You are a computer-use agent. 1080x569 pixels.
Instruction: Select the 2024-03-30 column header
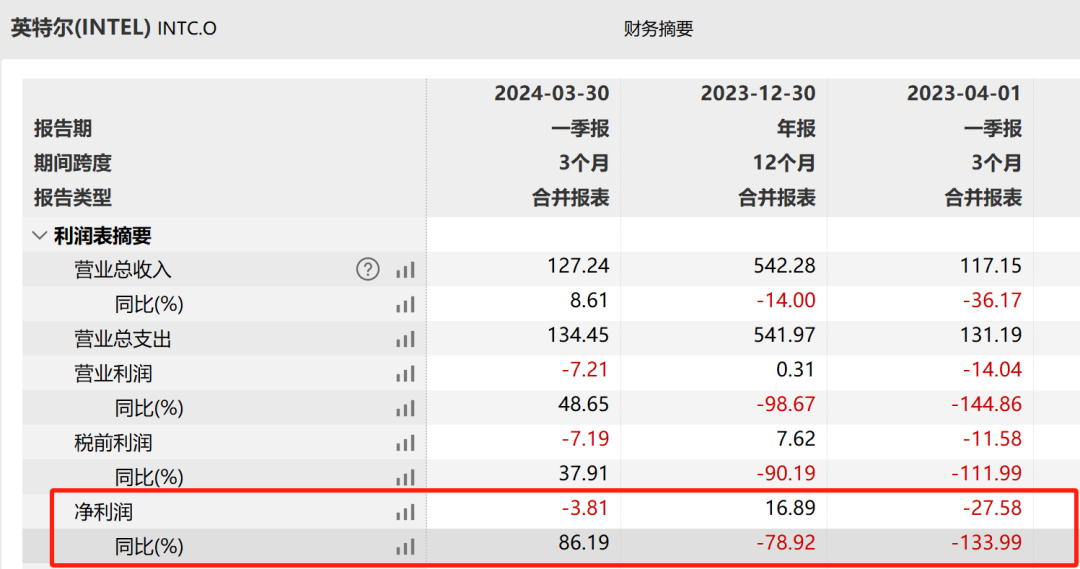click(x=551, y=93)
